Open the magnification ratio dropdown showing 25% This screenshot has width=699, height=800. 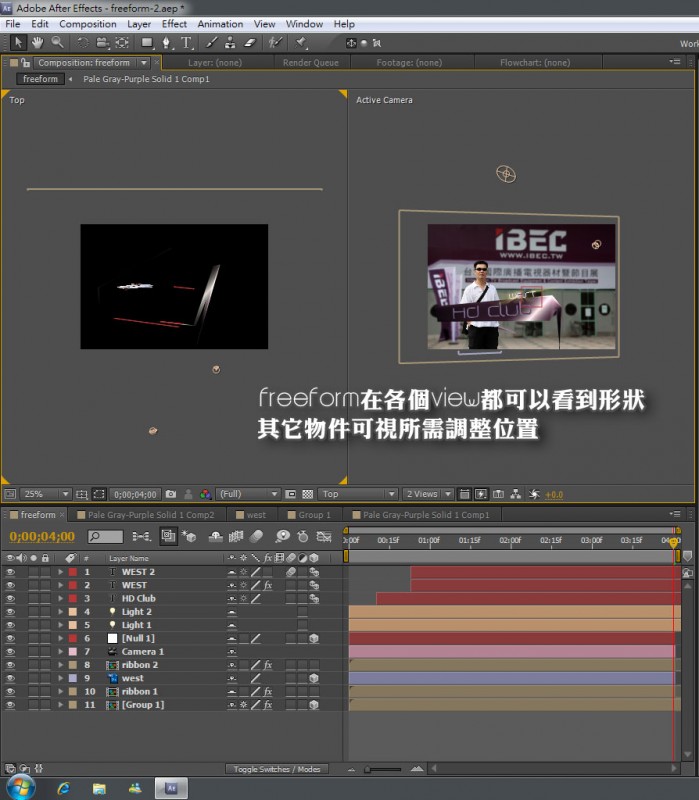46,494
